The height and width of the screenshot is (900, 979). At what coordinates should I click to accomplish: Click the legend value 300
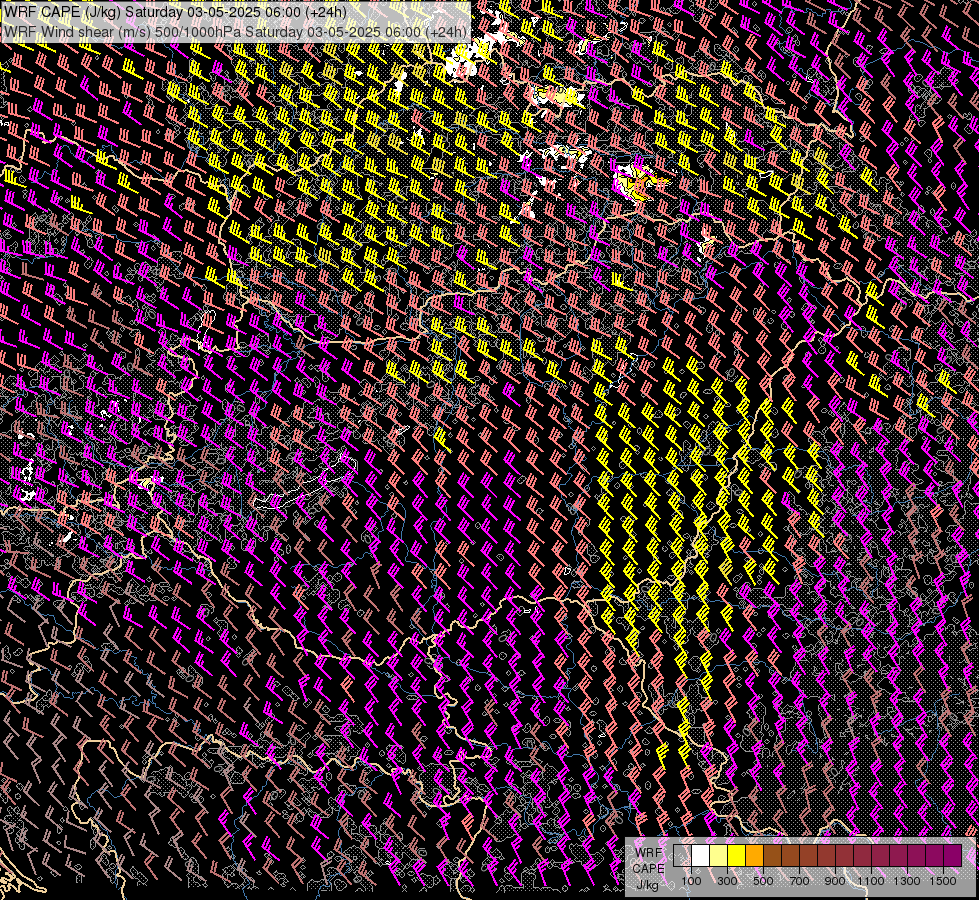(x=727, y=881)
